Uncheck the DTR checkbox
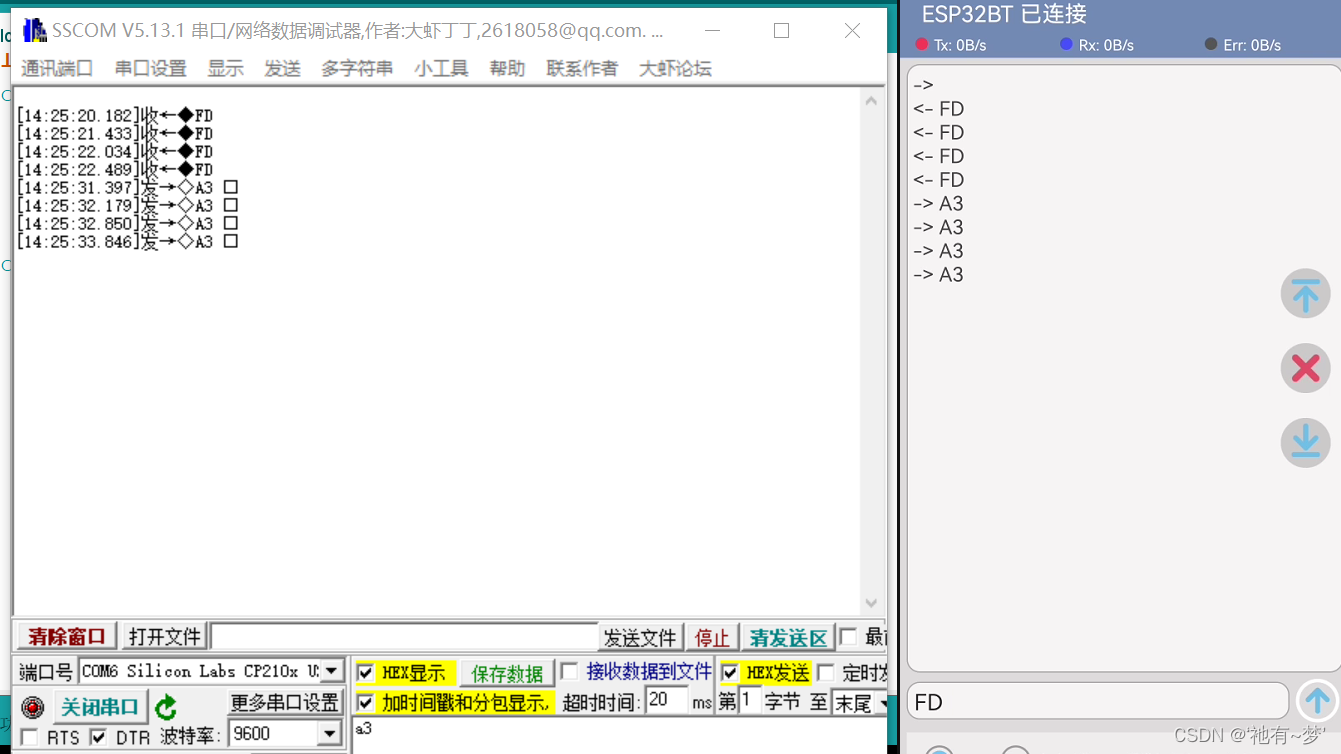Image resolution: width=1341 pixels, height=754 pixels. (98, 737)
